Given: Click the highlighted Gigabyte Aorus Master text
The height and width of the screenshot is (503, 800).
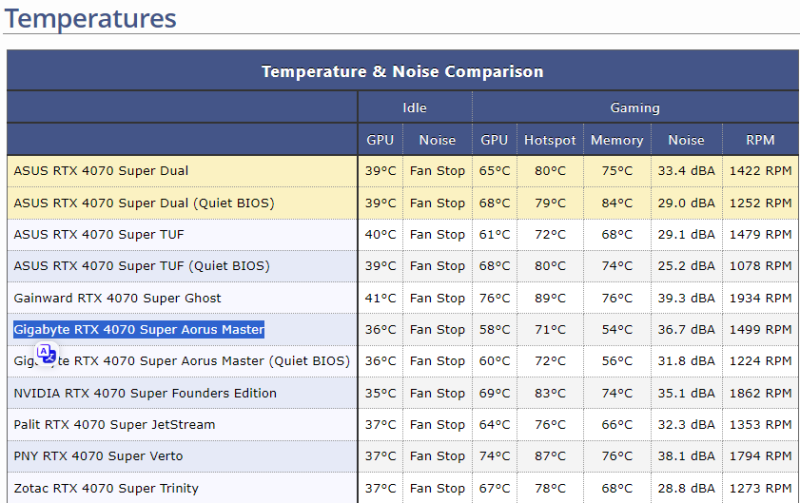Looking at the screenshot, I should pyautogui.click(x=139, y=329).
